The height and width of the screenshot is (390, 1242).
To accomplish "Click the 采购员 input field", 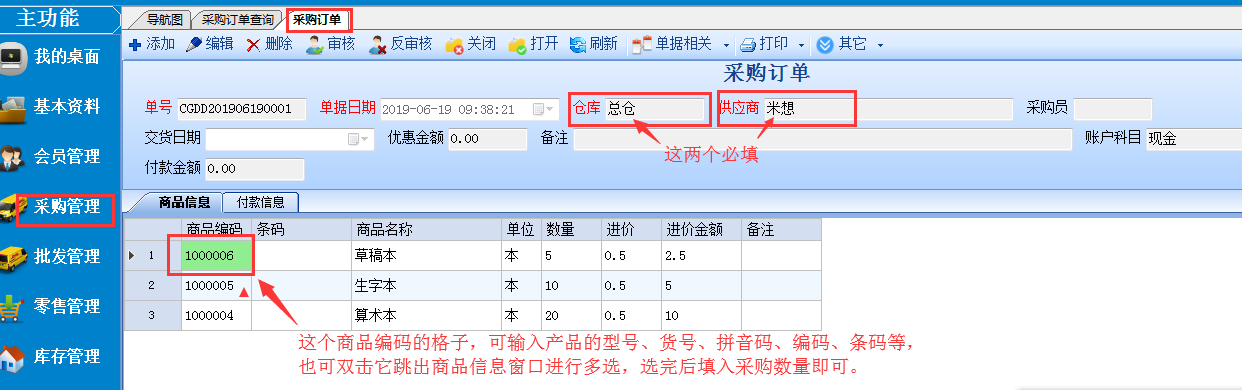I will [x=1113, y=109].
